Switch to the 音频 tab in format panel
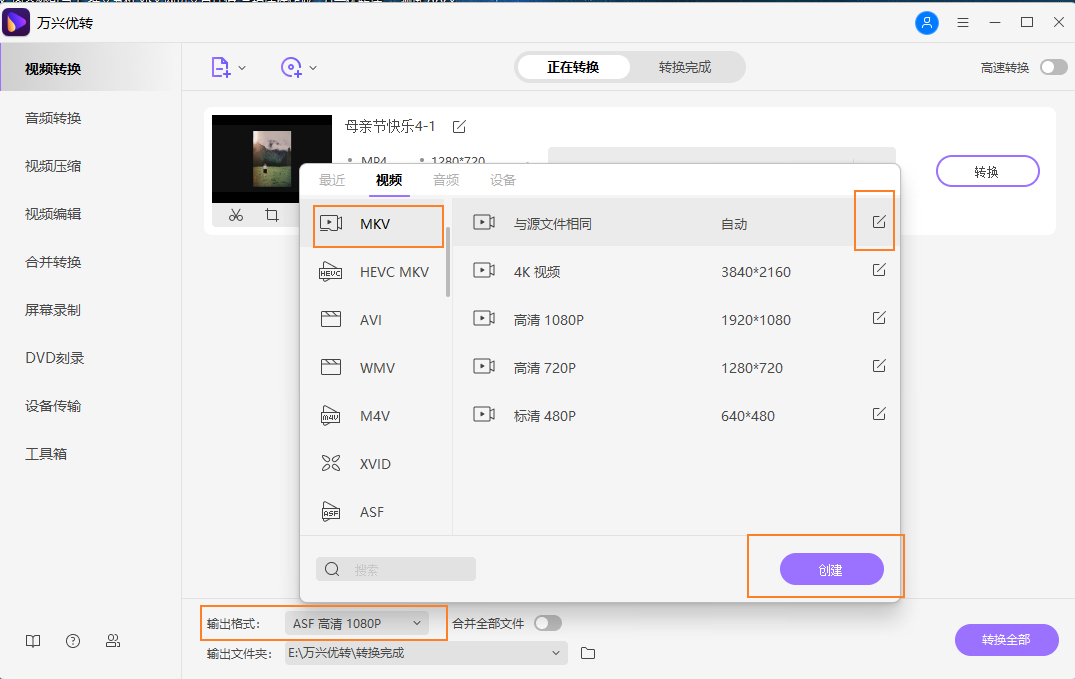The width and height of the screenshot is (1075, 679). point(446,180)
